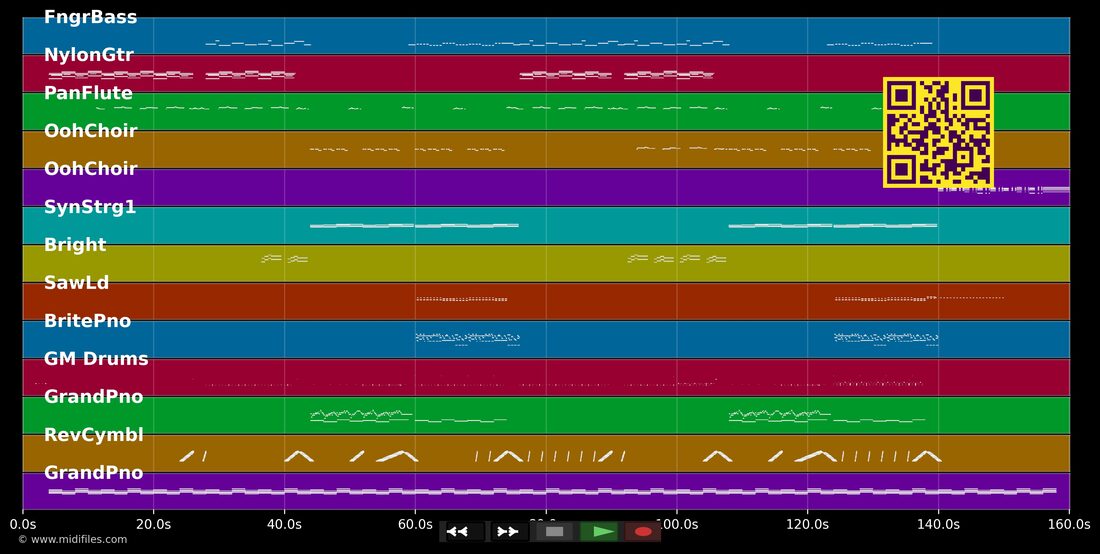Open the yellow QR code image

(938, 133)
